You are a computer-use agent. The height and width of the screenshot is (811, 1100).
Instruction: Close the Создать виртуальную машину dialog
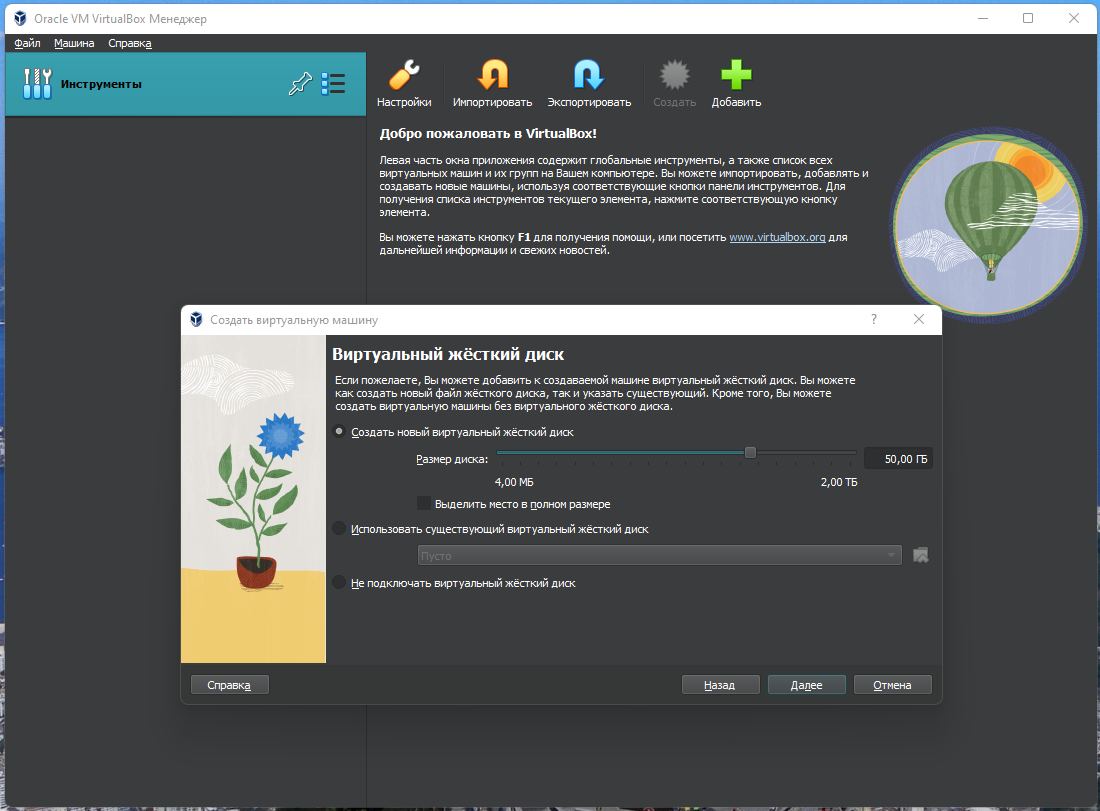[918, 319]
